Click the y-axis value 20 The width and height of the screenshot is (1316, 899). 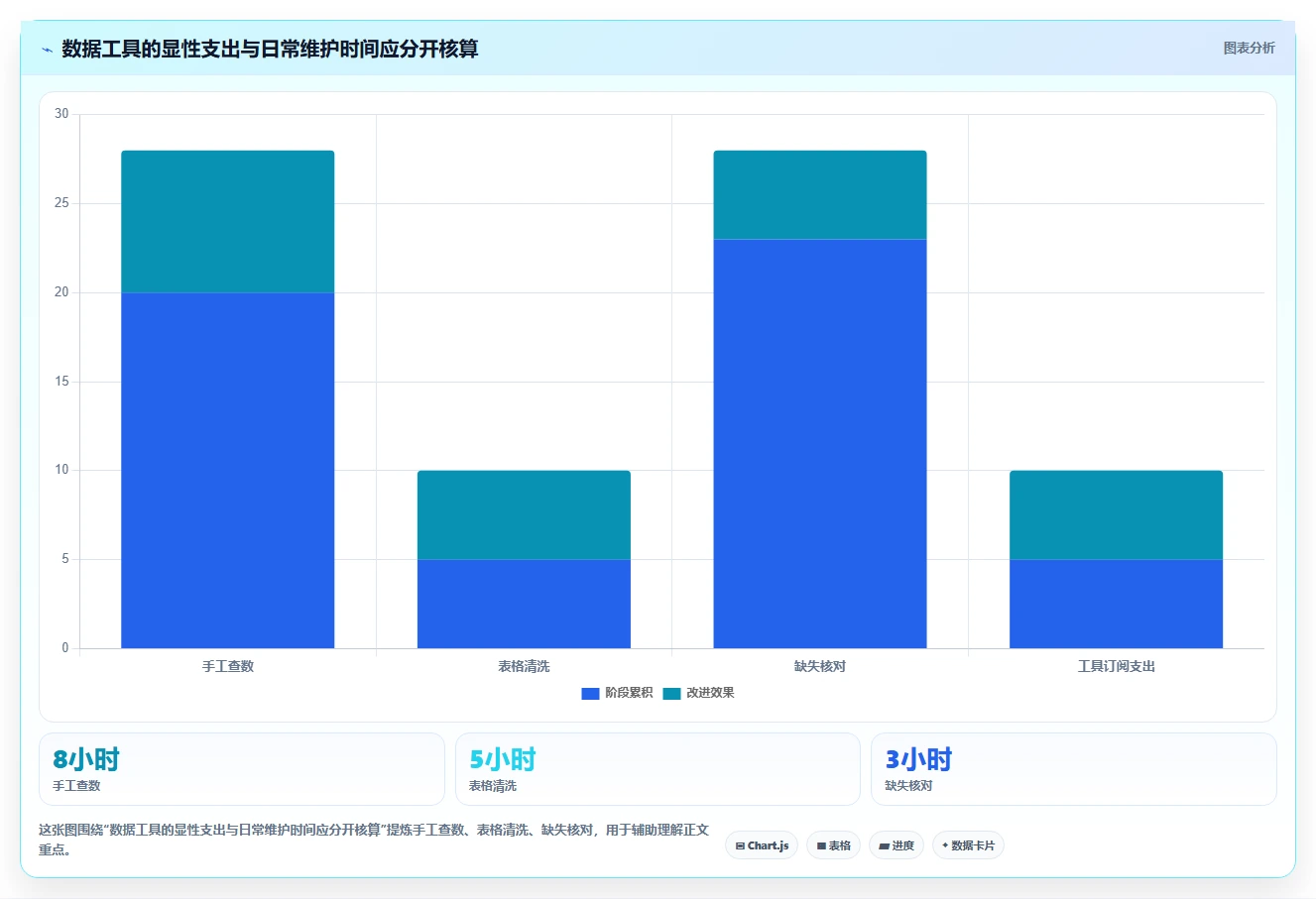tap(61, 292)
